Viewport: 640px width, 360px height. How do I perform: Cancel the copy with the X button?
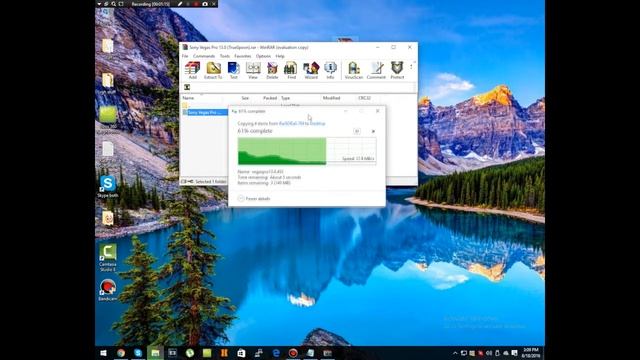(x=373, y=131)
